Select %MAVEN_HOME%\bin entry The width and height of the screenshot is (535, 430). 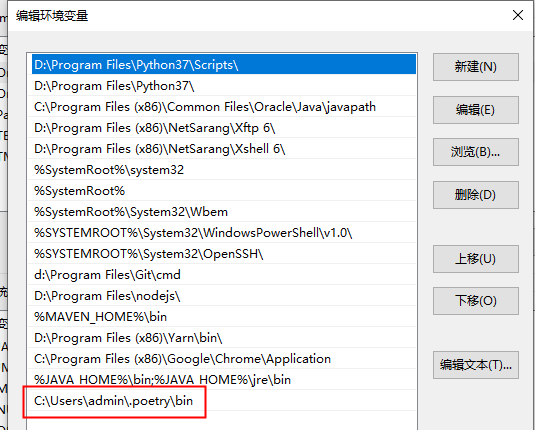(222, 317)
